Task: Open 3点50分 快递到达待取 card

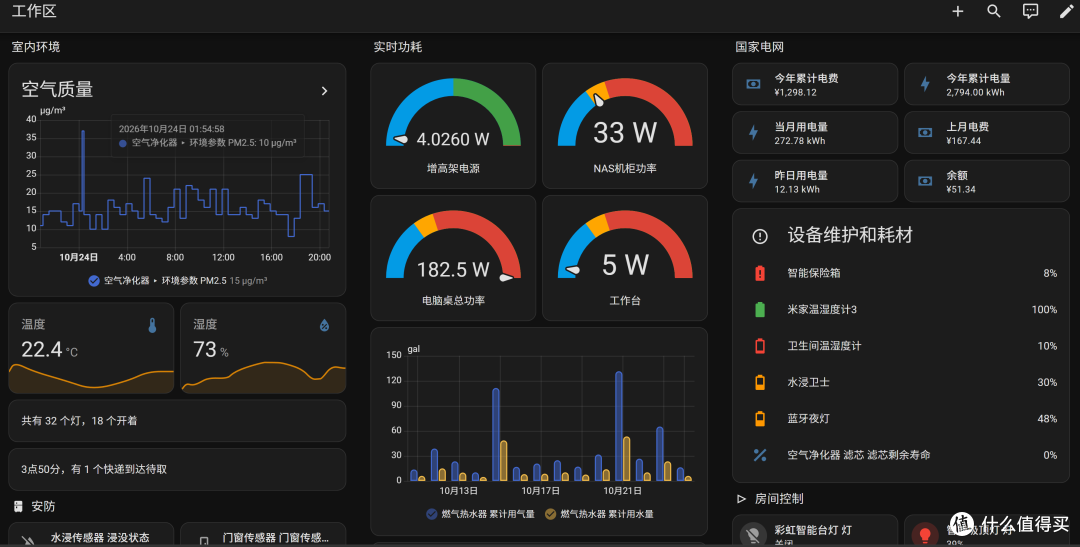Action: (177, 469)
